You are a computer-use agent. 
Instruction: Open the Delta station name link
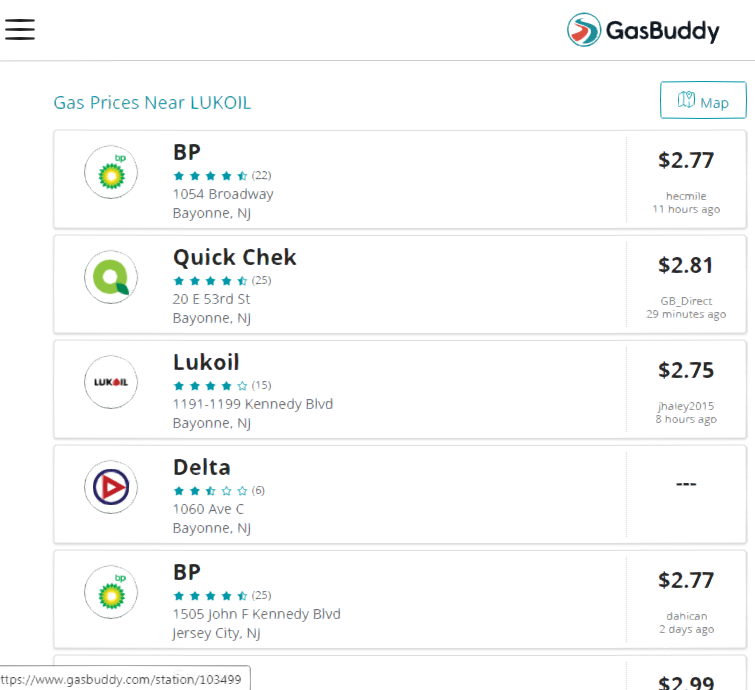[202, 467]
